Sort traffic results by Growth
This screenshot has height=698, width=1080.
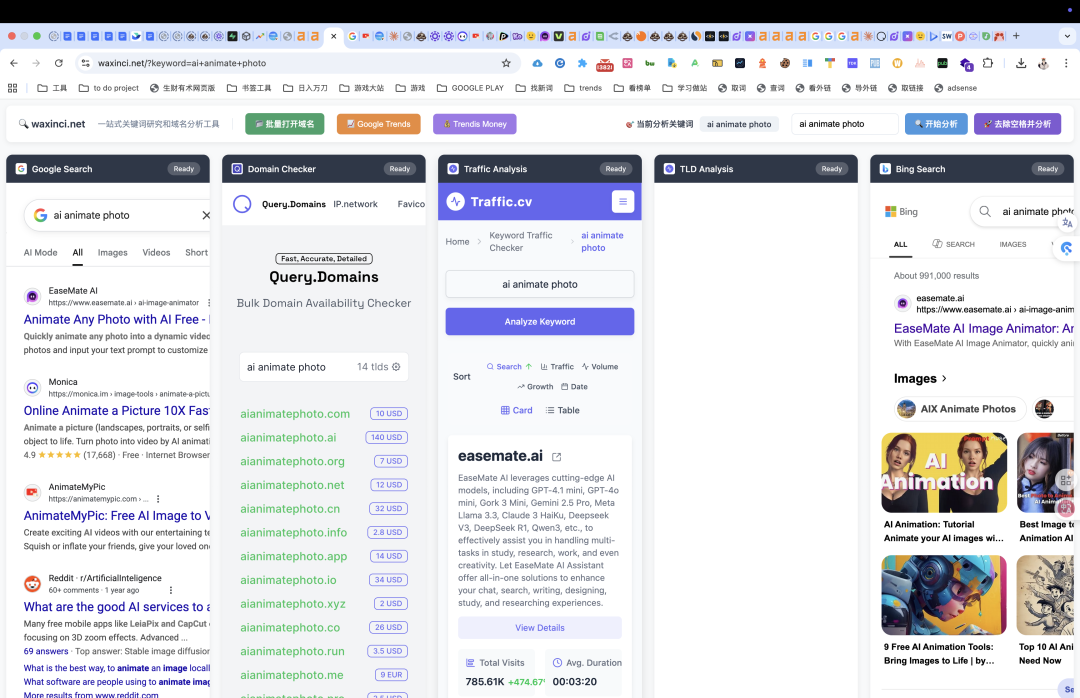click(535, 387)
